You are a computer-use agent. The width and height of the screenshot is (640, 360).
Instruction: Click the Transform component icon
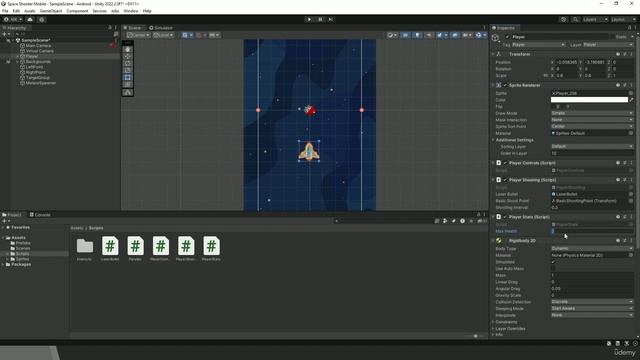pyautogui.click(x=499, y=54)
